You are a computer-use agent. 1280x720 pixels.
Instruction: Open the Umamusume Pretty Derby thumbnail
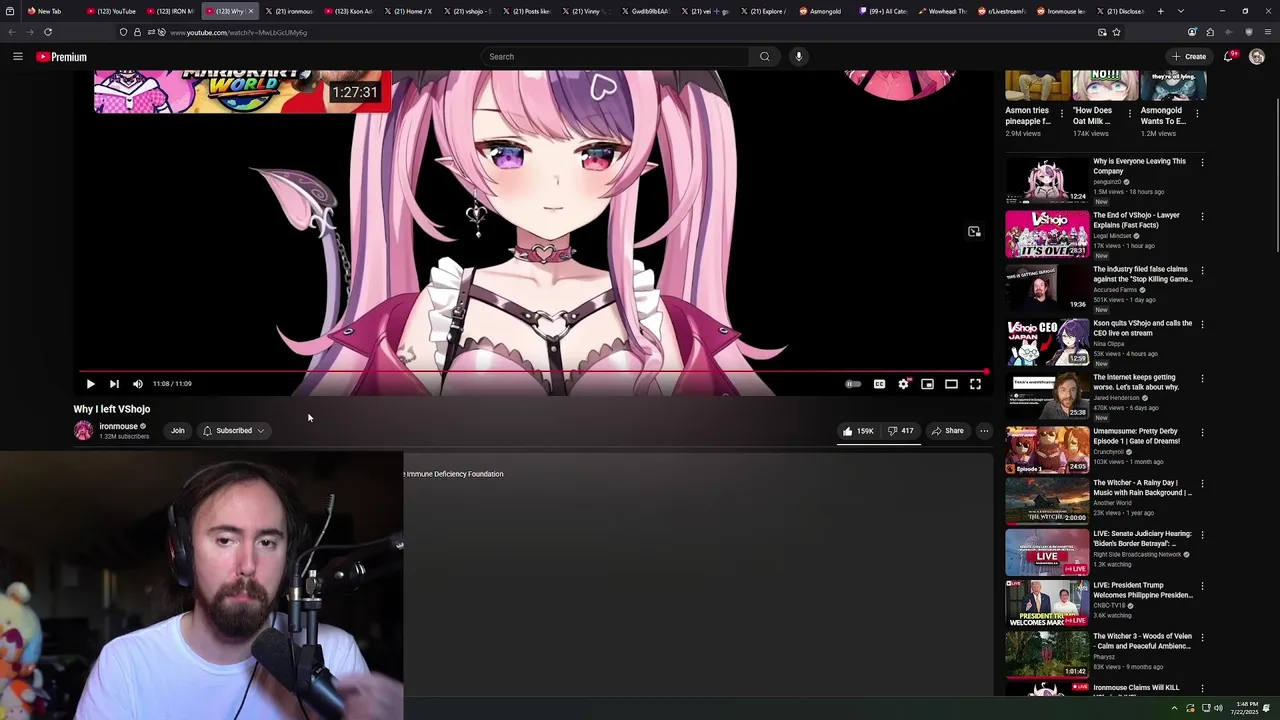click(1047, 450)
